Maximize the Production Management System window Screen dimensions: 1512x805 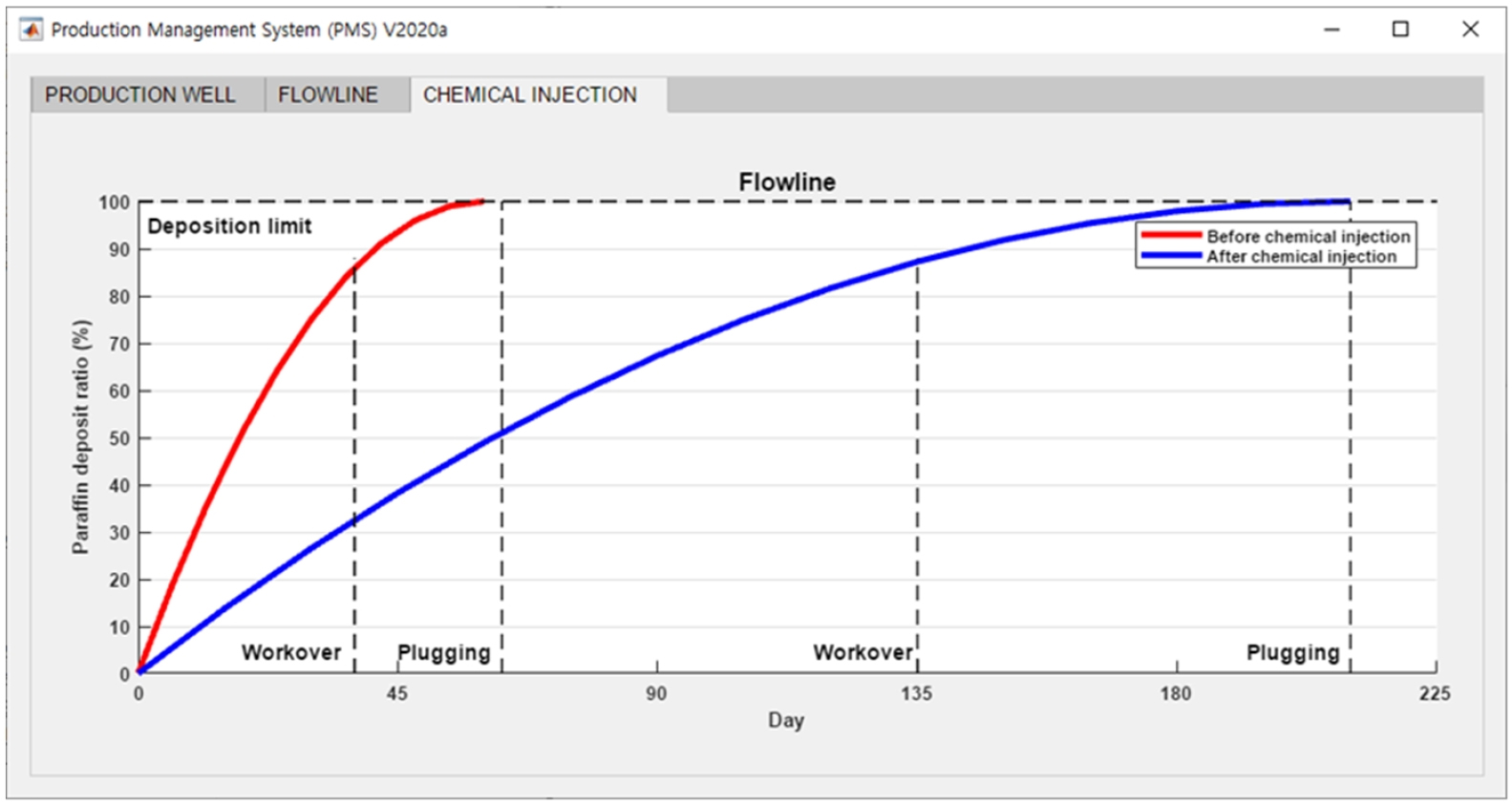(1400, 30)
